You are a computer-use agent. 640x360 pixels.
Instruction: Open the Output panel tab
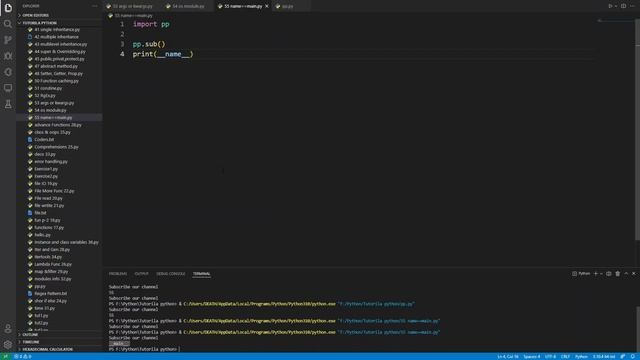141,273
